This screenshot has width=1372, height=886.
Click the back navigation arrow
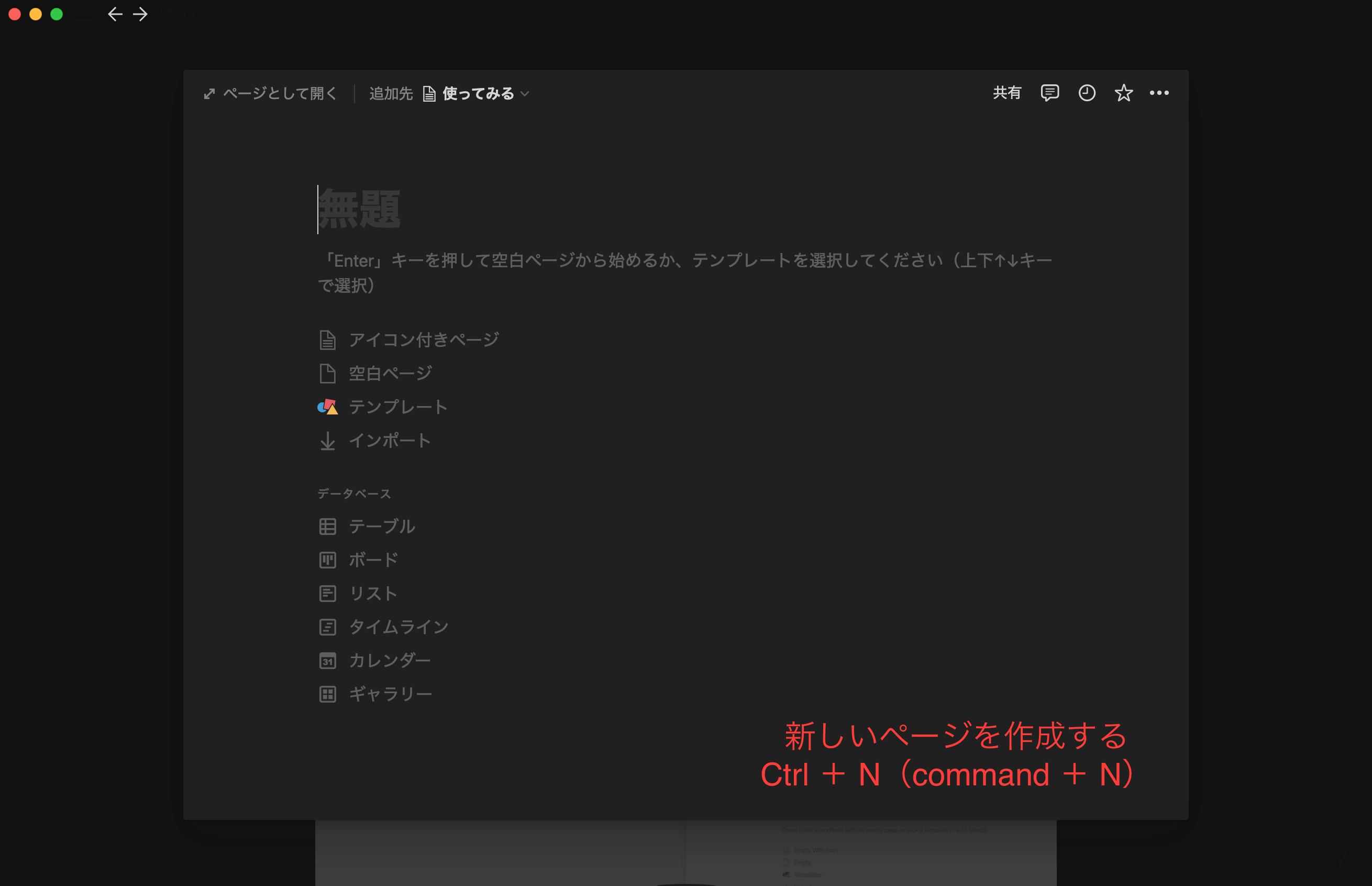coord(115,14)
